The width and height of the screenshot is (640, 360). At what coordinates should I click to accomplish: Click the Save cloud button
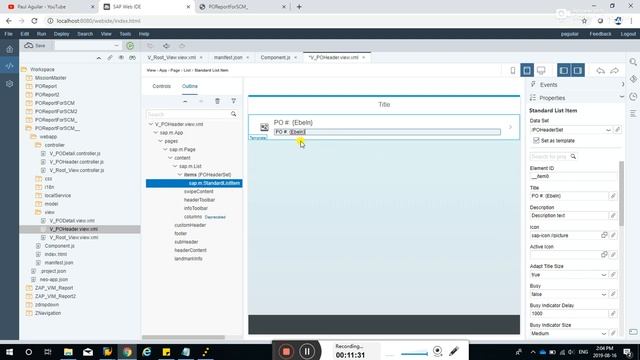tap(35, 46)
